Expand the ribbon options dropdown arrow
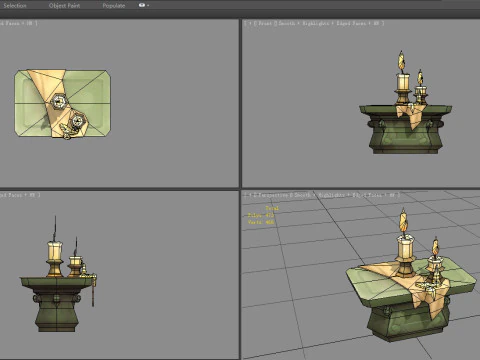 click(148, 5)
